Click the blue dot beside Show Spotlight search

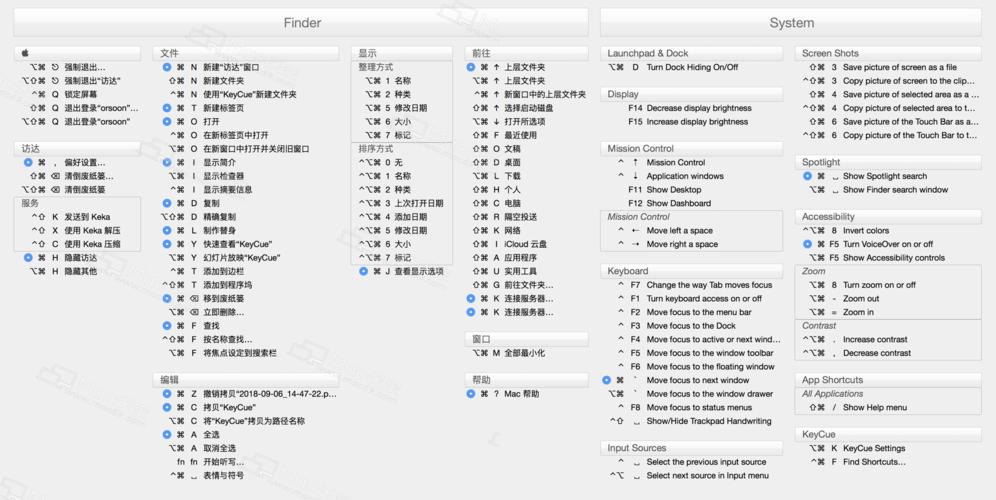pos(807,176)
